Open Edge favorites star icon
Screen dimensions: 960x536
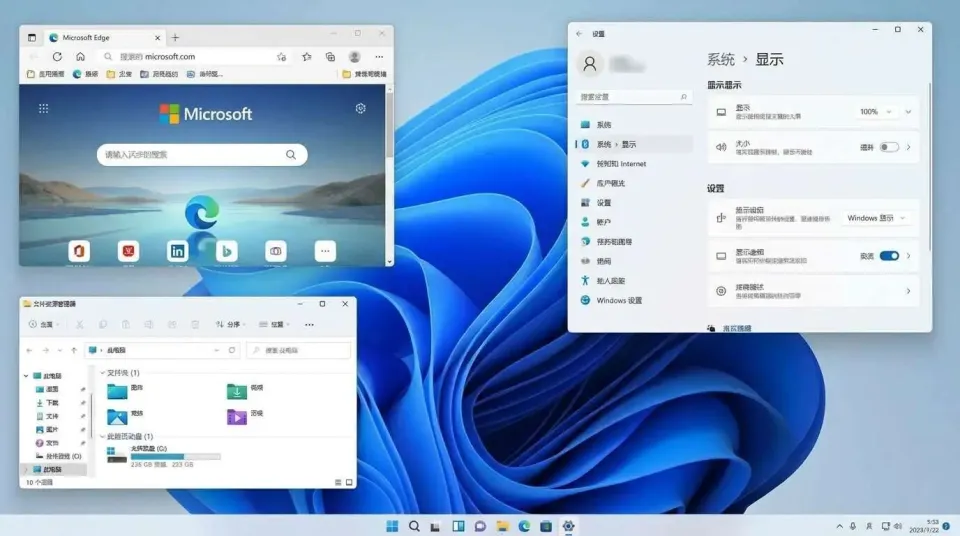pyautogui.click(x=307, y=57)
